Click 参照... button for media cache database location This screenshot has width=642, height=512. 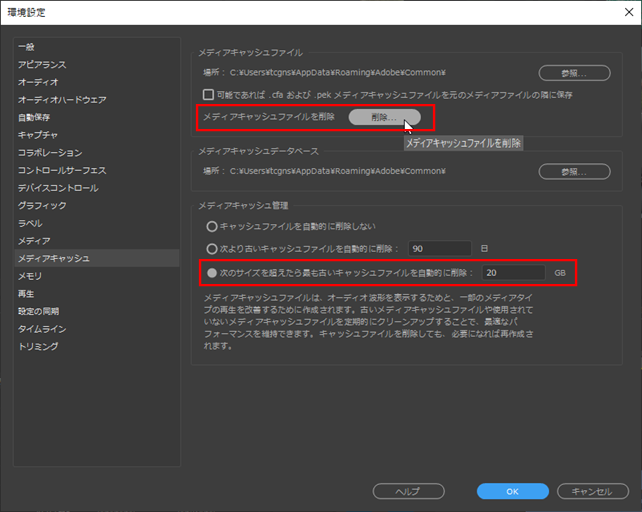[x=574, y=172]
